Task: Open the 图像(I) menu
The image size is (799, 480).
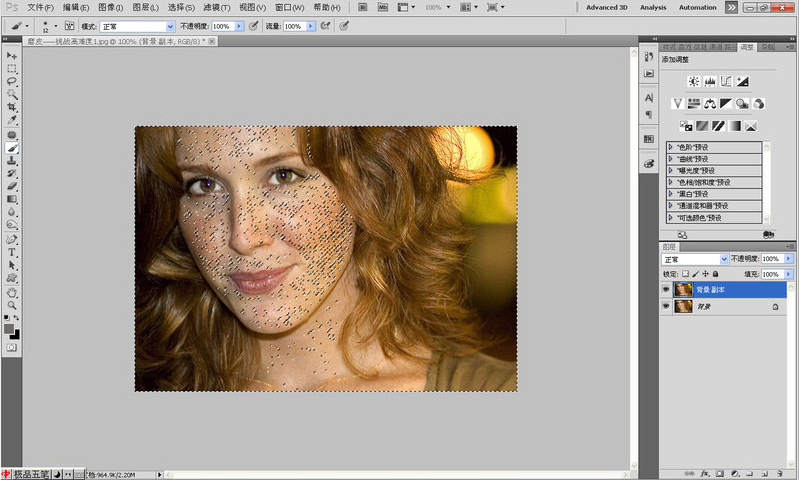Action: 109,7
